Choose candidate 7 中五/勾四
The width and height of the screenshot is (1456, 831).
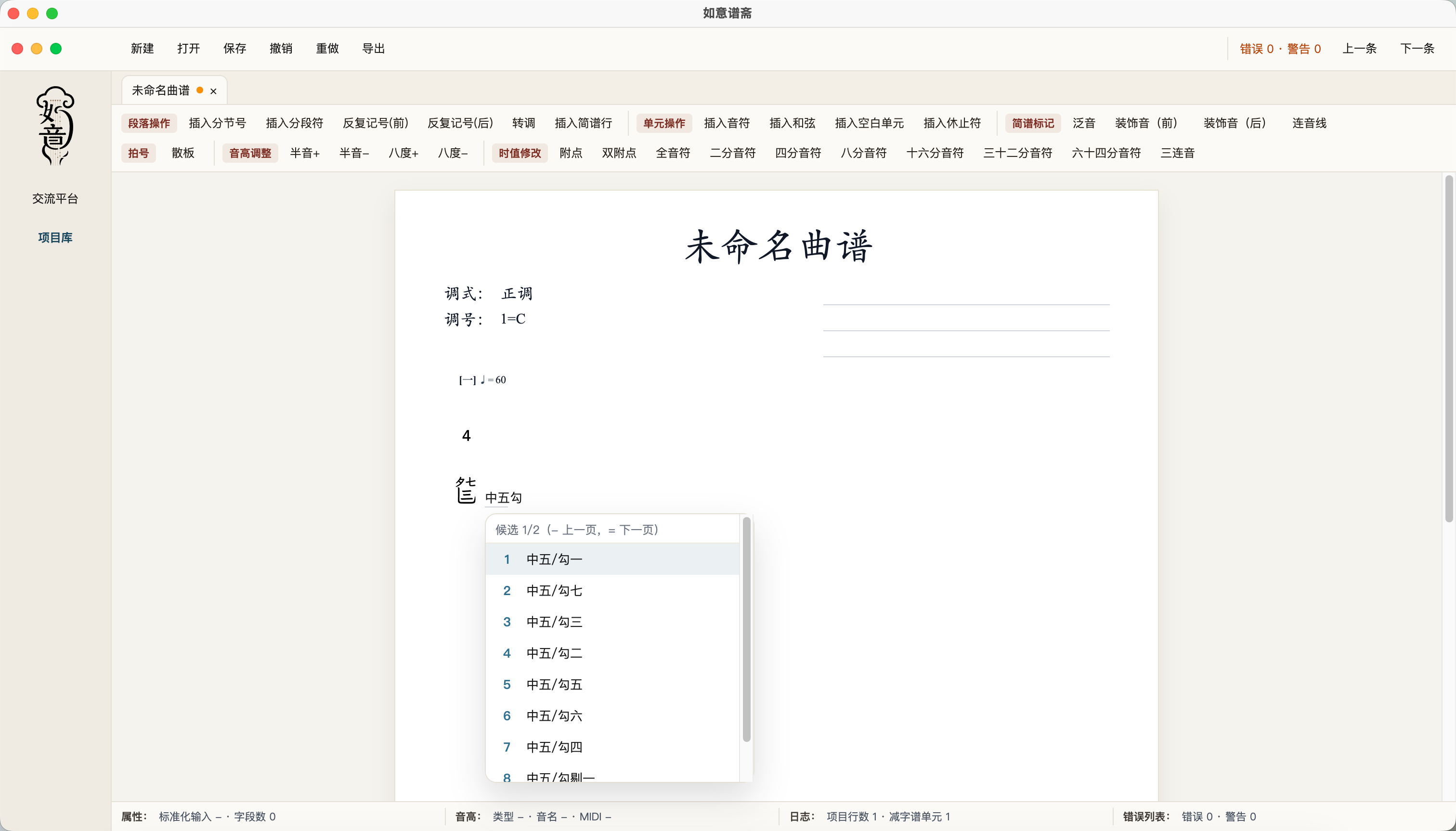[x=612, y=747]
